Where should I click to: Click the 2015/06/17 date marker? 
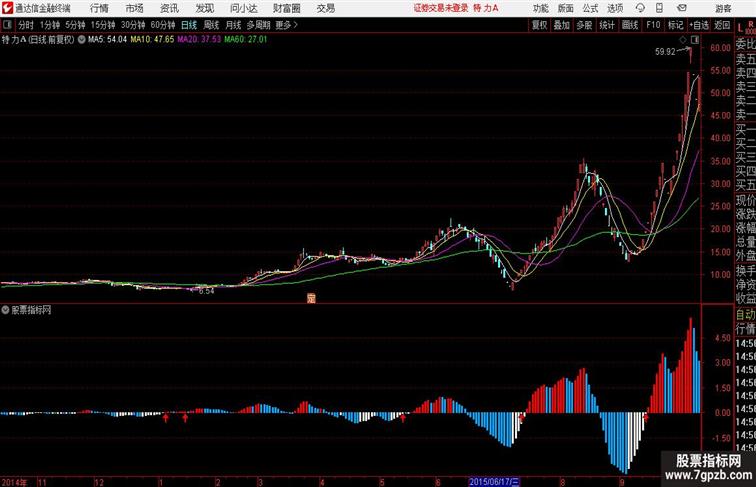click(494, 482)
